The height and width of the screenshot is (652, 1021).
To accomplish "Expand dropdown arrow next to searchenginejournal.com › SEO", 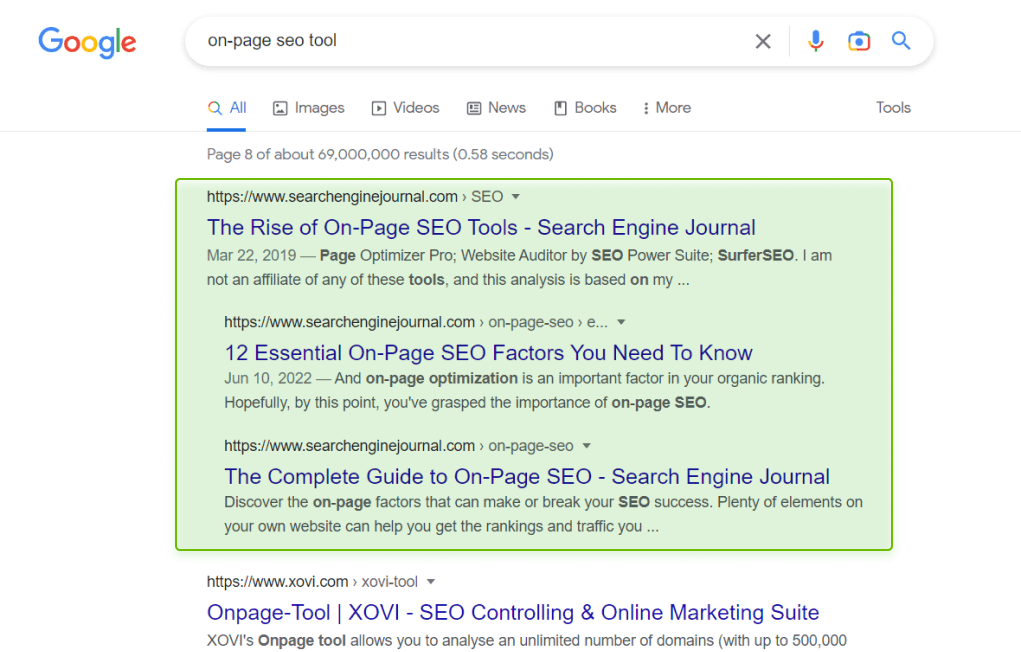I will [516, 197].
